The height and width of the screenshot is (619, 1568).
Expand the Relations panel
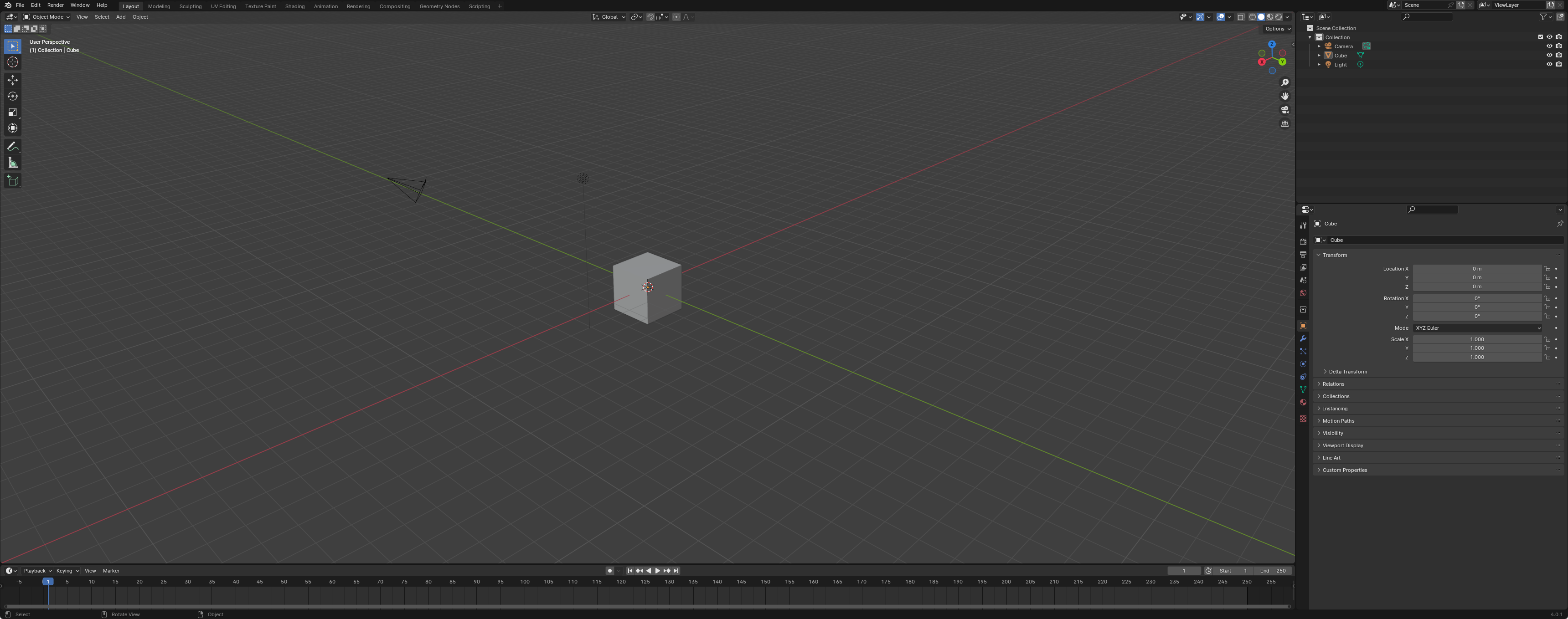point(1333,384)
